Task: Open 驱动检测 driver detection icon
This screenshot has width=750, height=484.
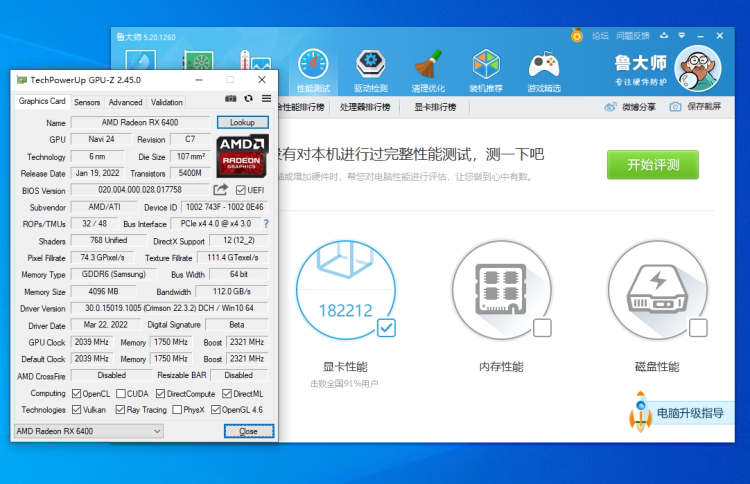Action: click(x=371, y=64)
